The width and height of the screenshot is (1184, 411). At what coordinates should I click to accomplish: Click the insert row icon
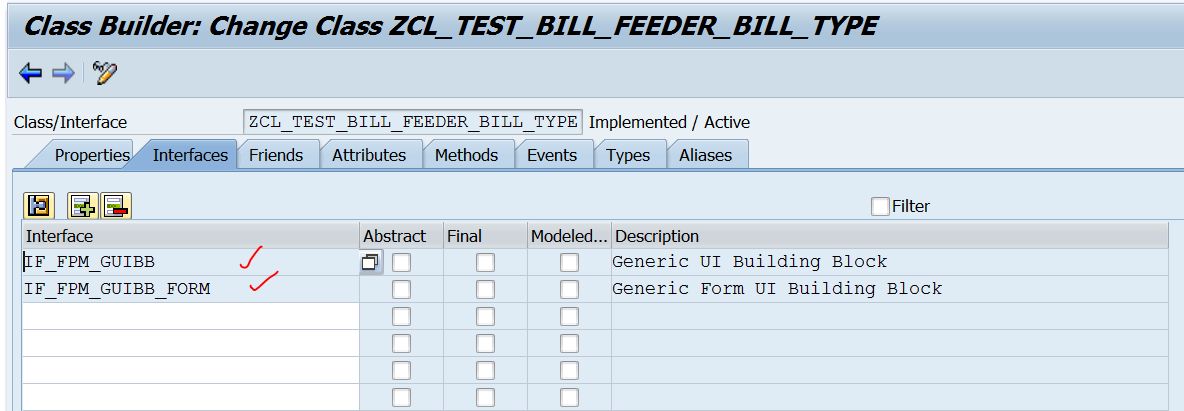click(82, 206)
